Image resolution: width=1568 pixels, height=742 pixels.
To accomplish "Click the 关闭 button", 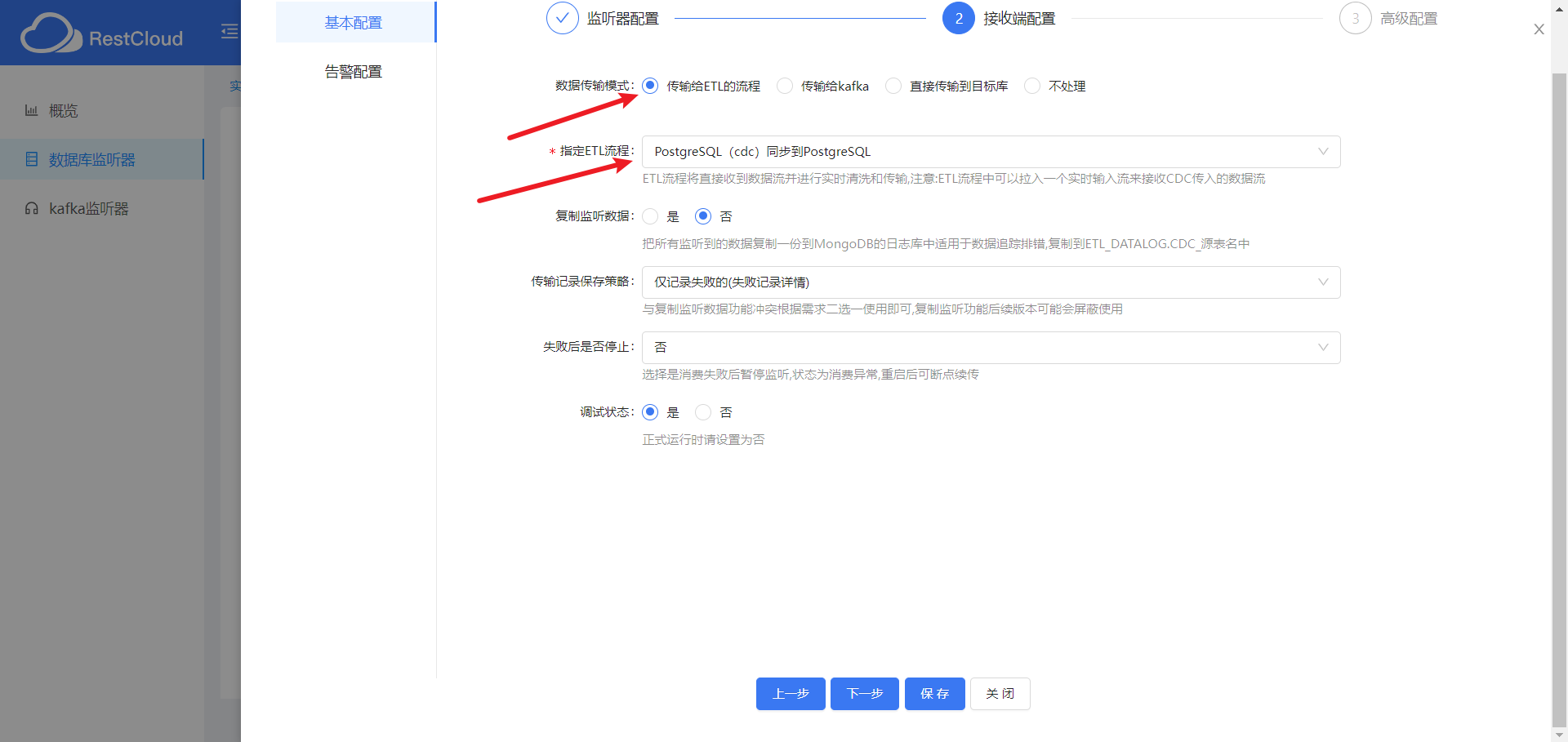I will [1000, 694].
